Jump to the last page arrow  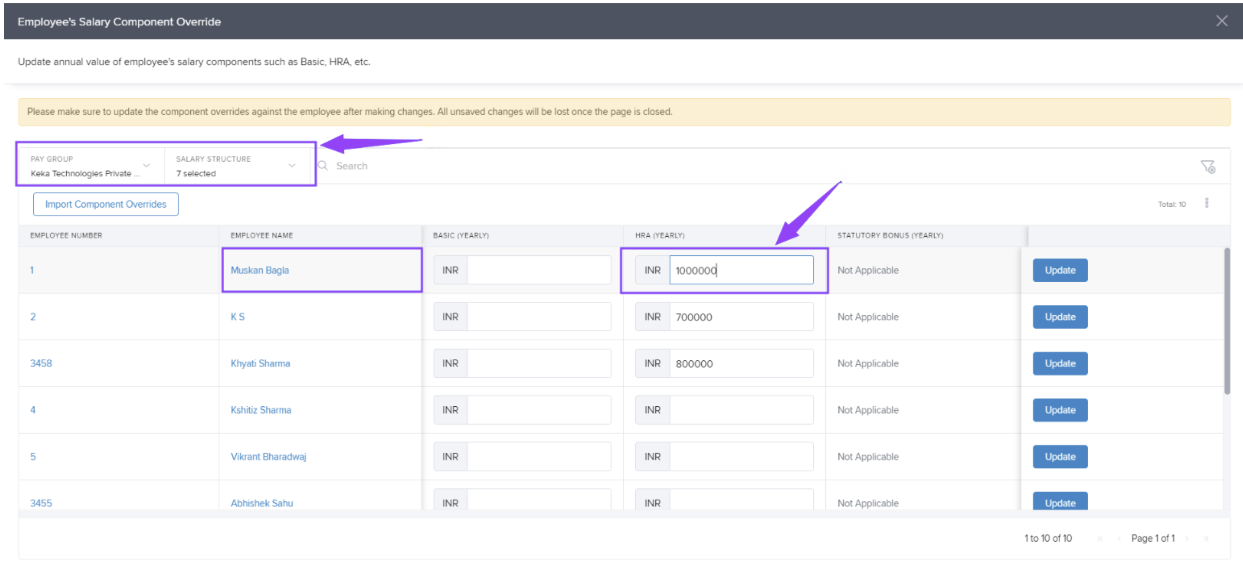click(1206, 539)
